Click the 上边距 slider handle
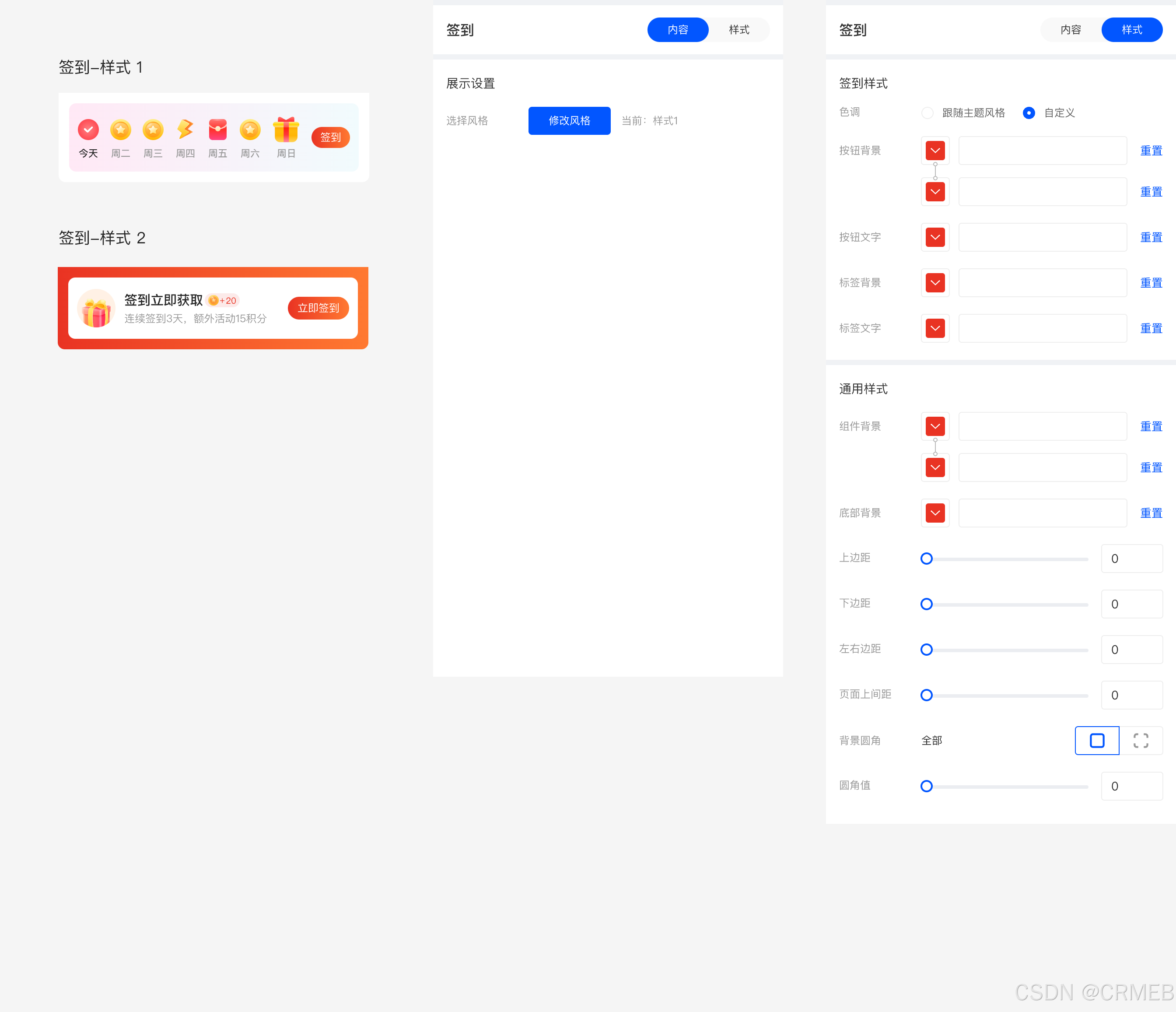The image size is (1176, 1012). point(926,559)
